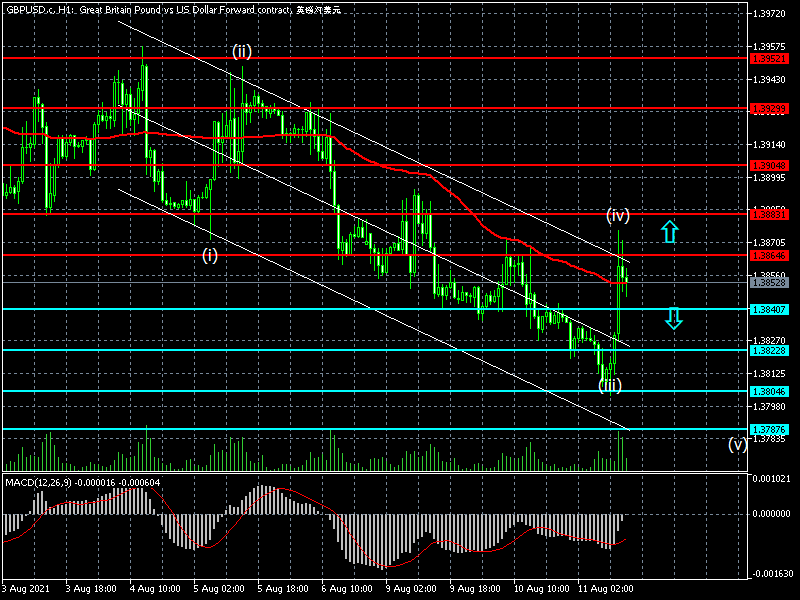Click the 3 Aug 2021 time axis label
800x600 pixels.
click(x=26, y=588)
